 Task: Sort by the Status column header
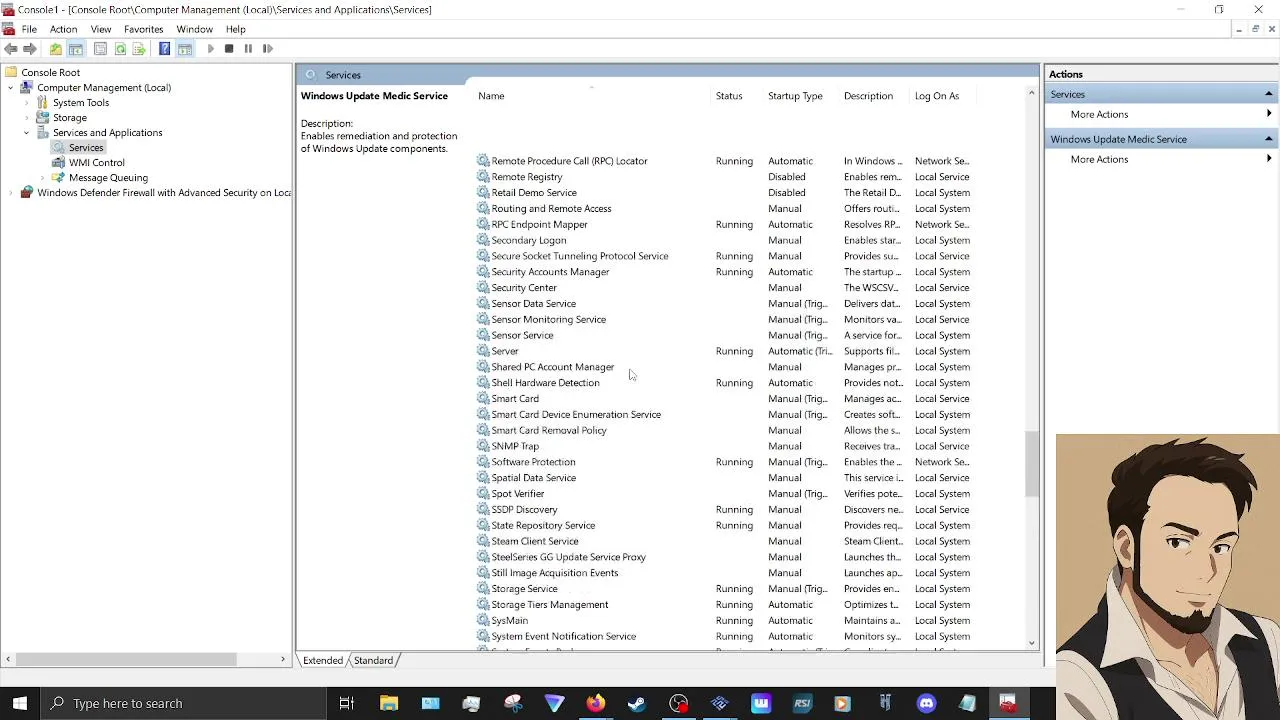[x=729, y=96]
